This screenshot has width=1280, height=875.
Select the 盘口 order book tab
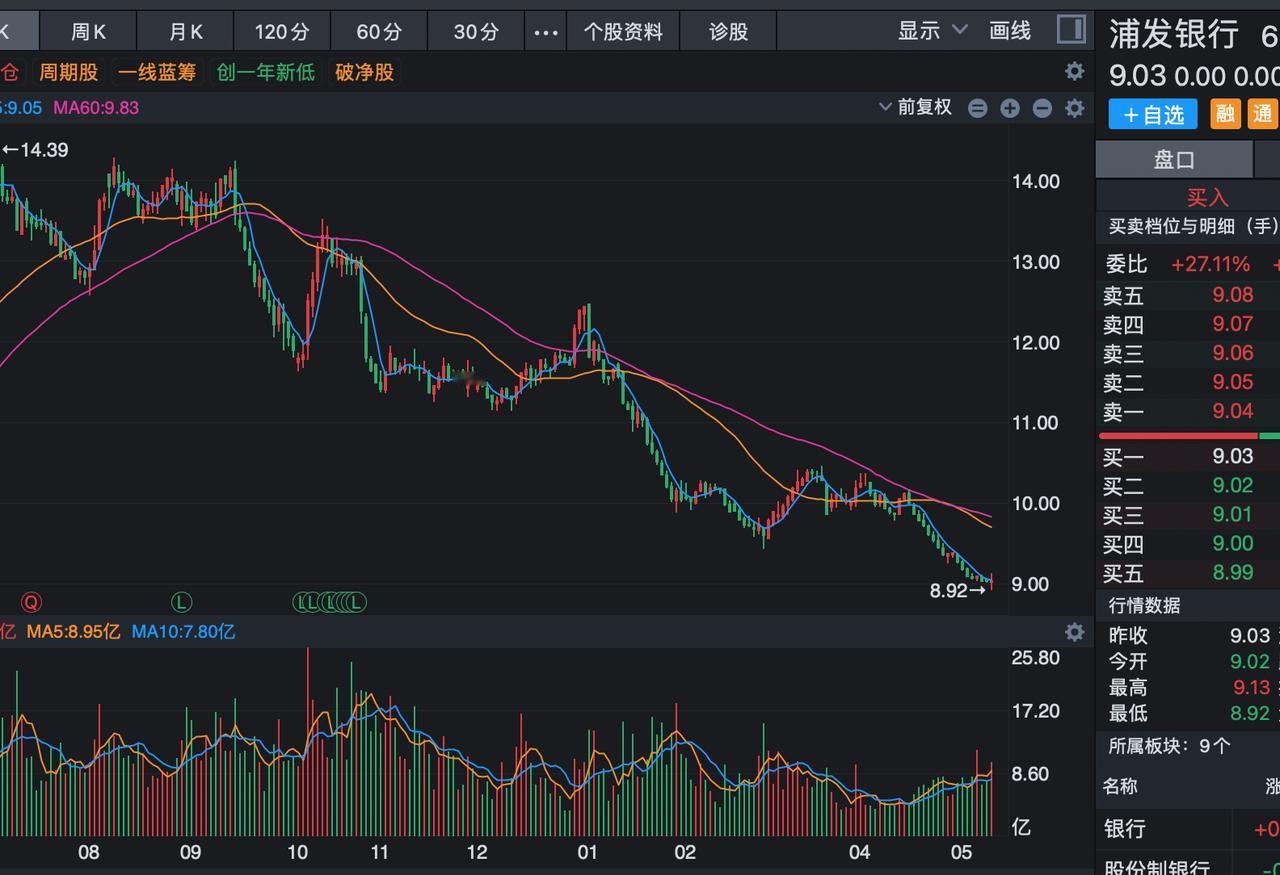(x=1174, y=160)
